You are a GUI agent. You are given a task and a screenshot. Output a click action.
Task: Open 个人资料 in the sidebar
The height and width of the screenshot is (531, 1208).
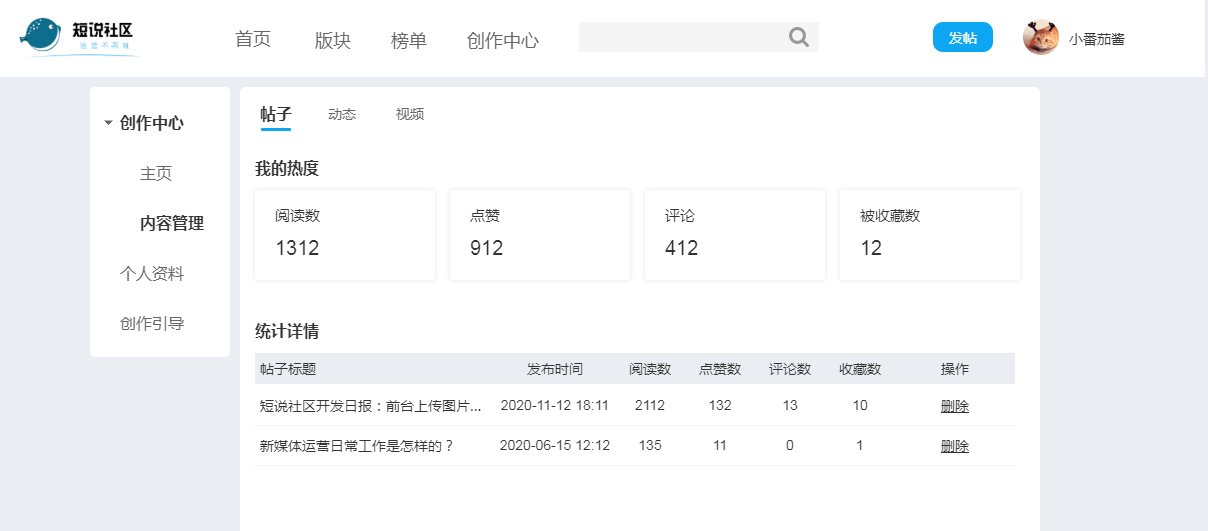click(152, 274)
